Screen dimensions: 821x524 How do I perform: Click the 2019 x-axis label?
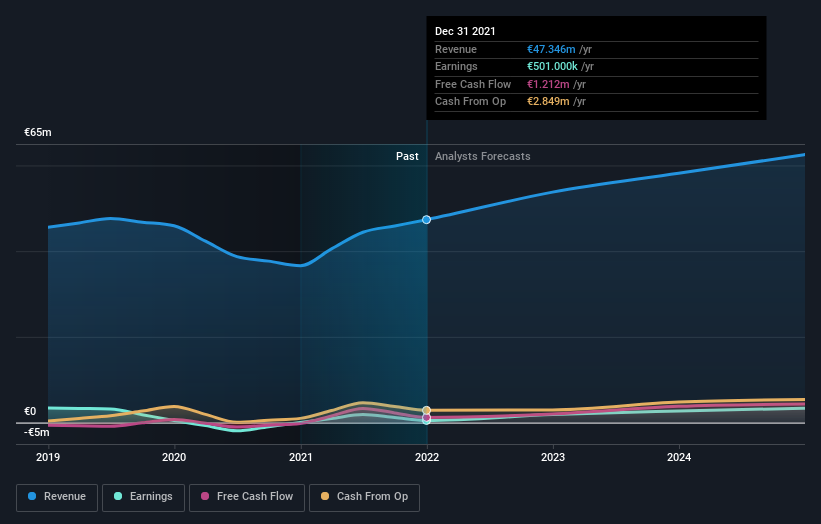pyautogui.click(x=48, y=457)
